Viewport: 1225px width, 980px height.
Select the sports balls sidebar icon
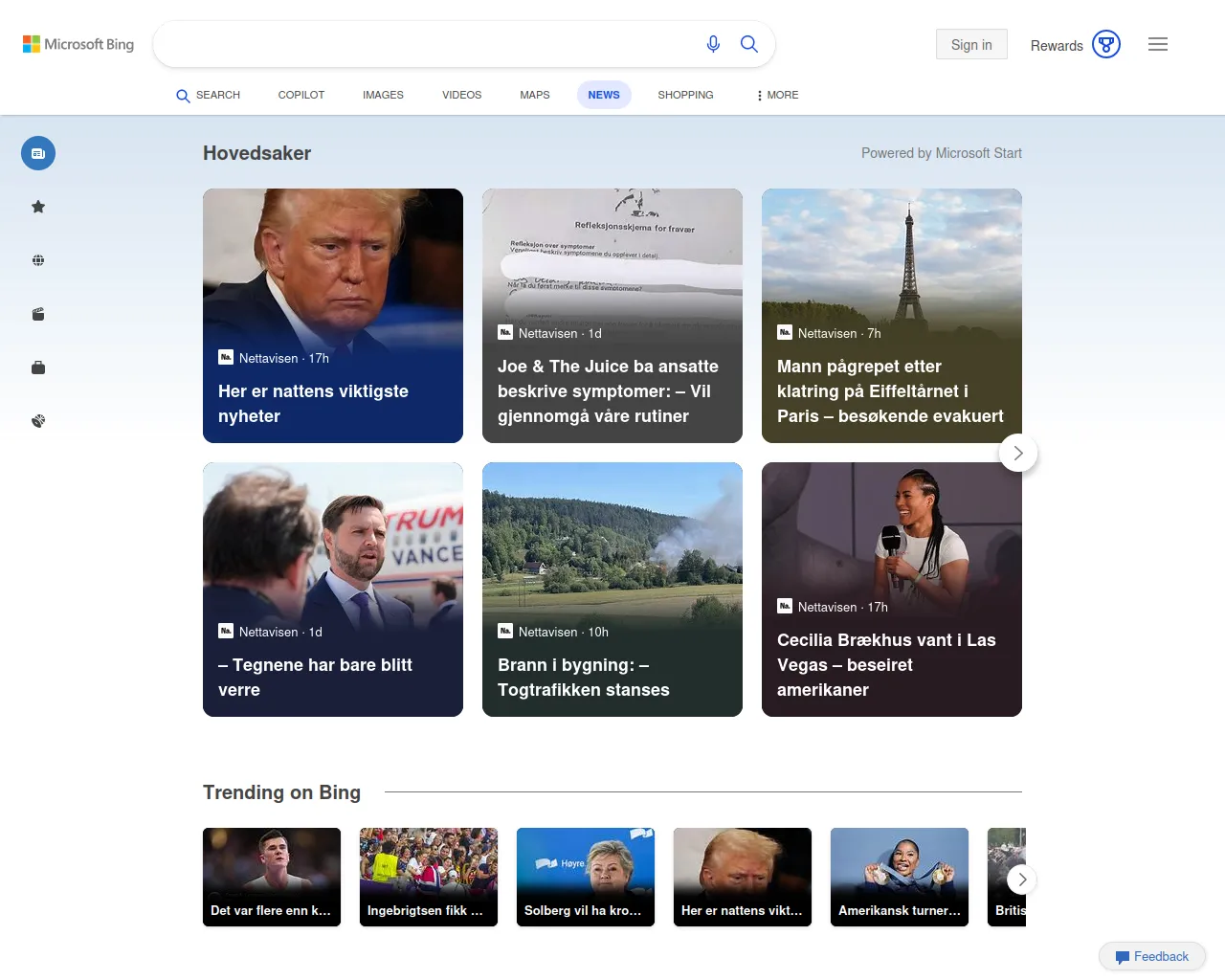point(38,421)
